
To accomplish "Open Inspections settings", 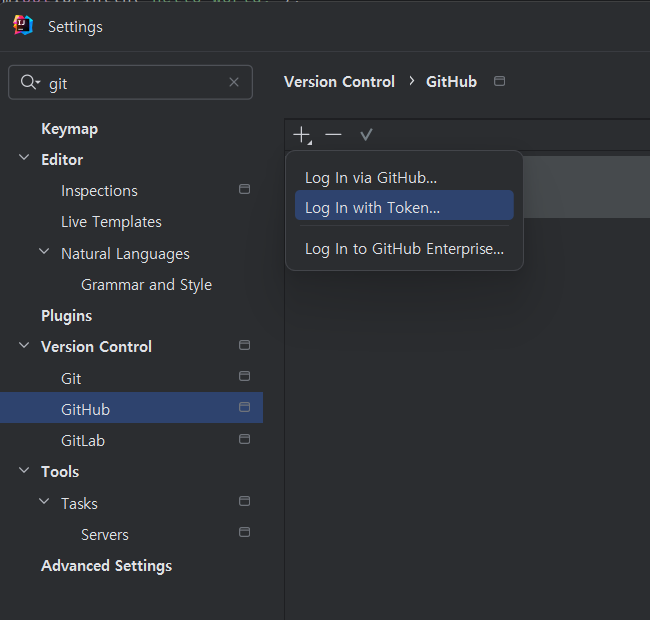I will pyautogui.click(x=99, y=191).
